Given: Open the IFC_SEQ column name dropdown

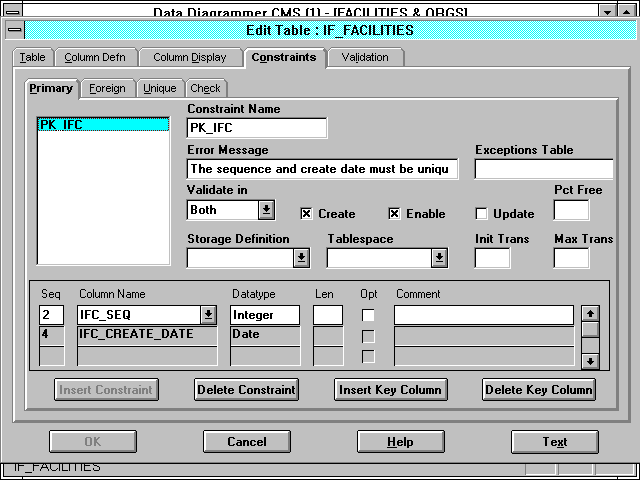Looking at the screenshot, I should pyautogui.click(x=208, y=315).
